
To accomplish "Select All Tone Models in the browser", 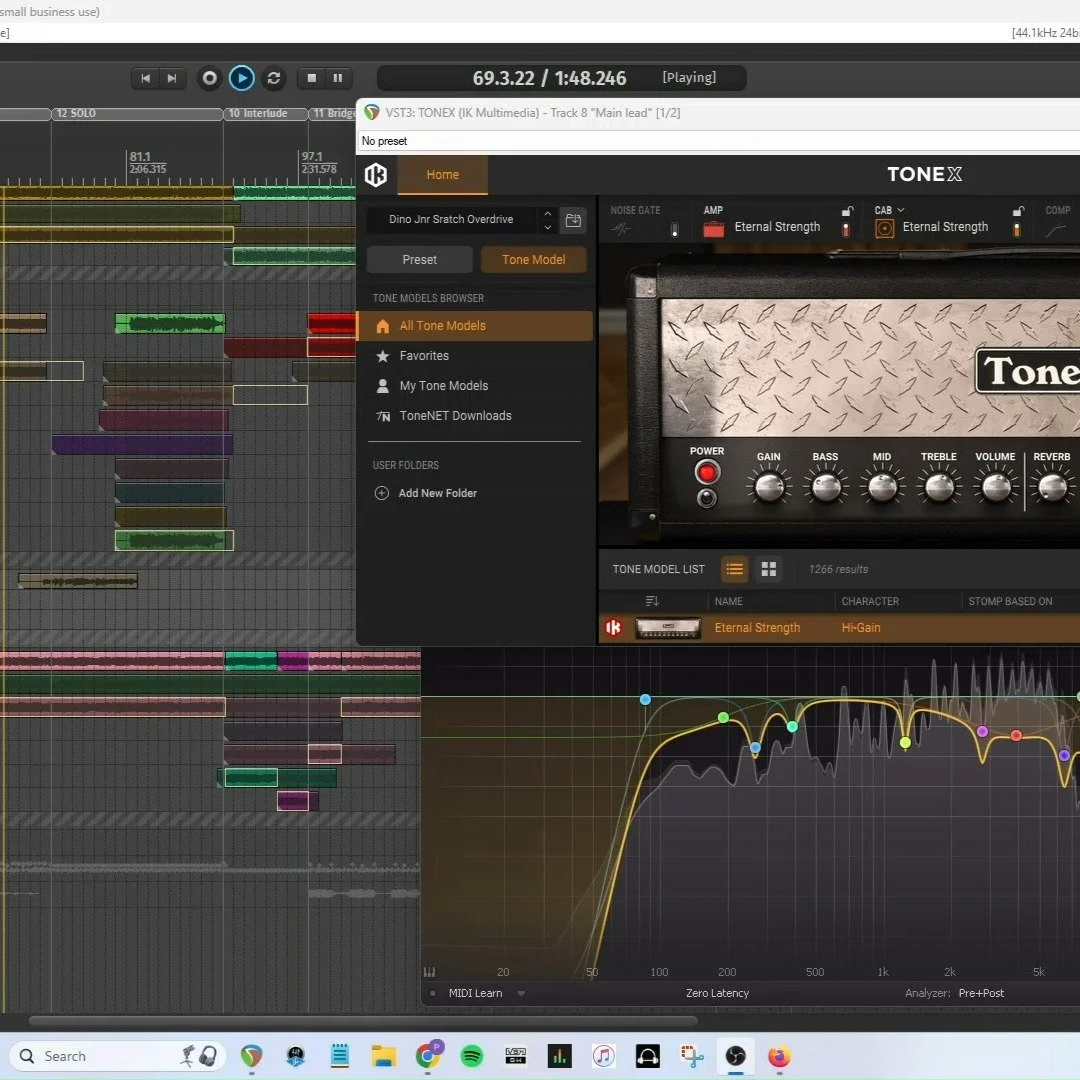I will click(x=475, y=326).
